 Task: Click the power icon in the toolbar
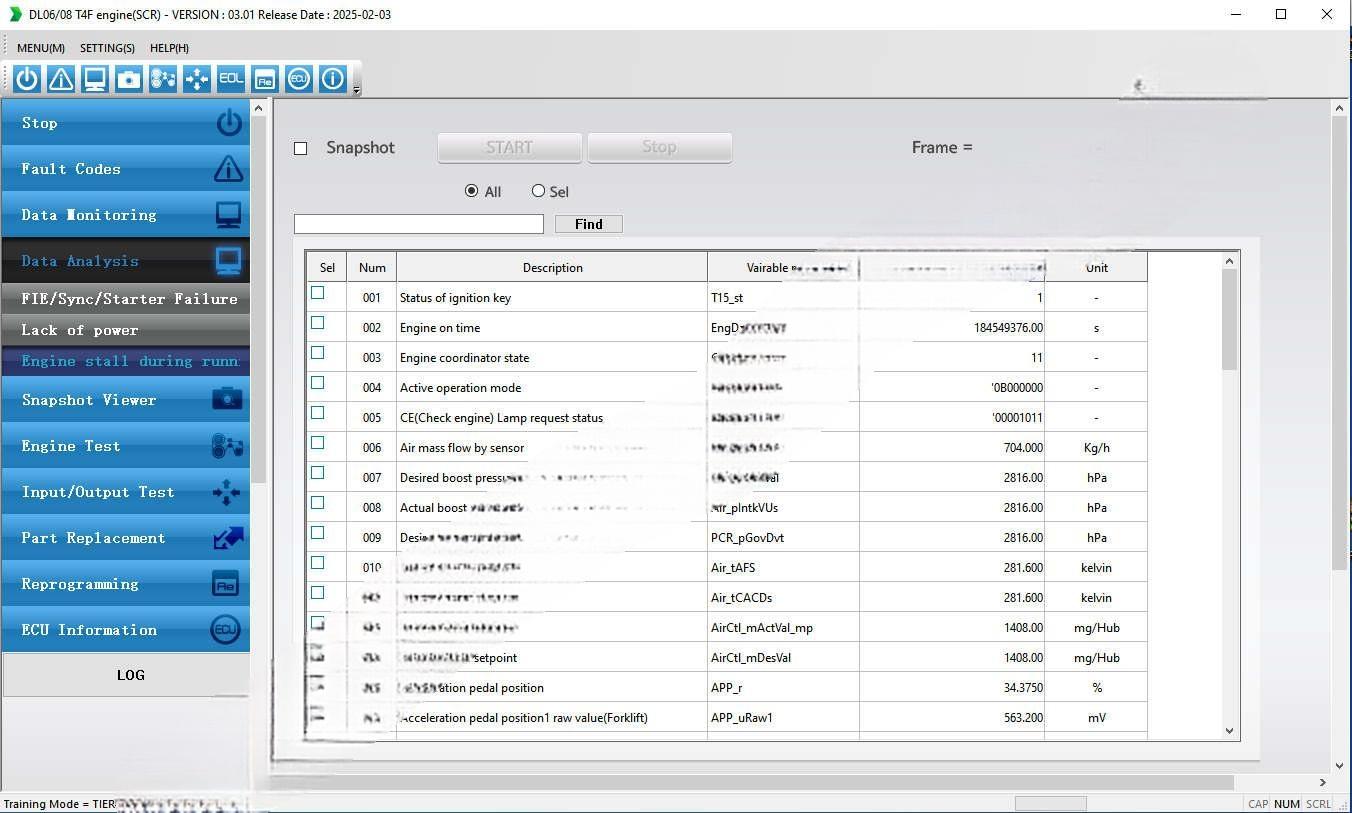[27, 79]
